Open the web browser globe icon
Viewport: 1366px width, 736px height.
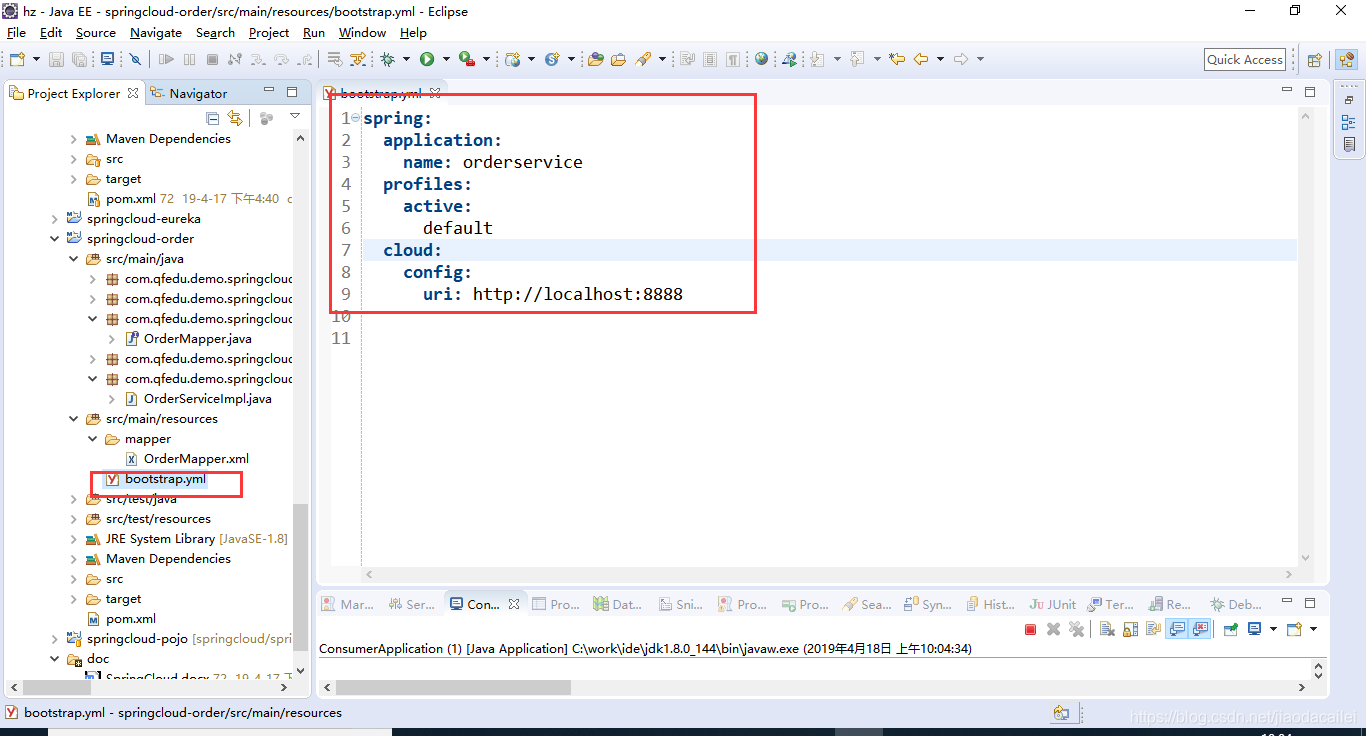point(762,59)
